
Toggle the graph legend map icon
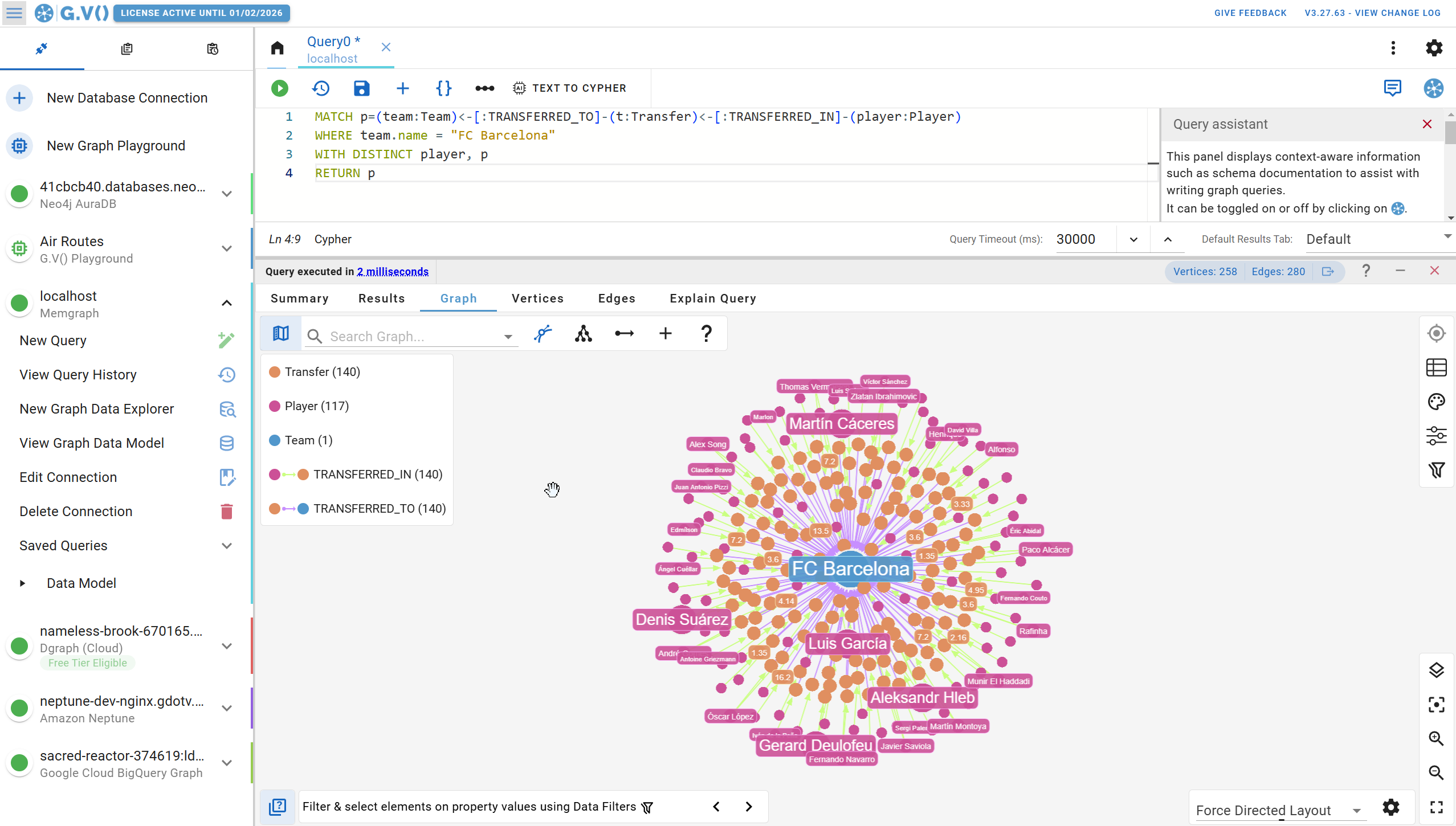(281, 334)
